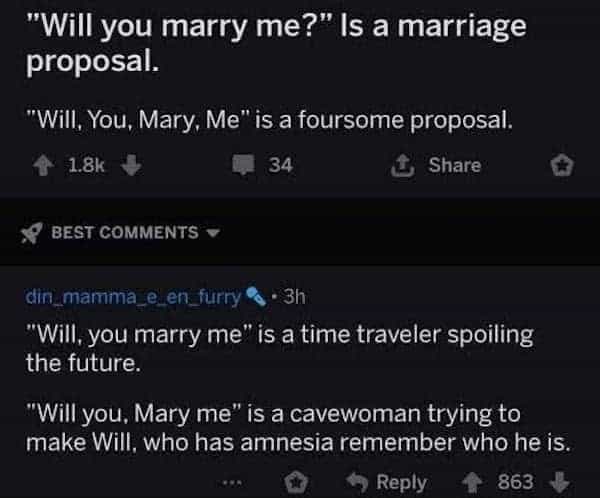600x498 pixels.
Task: Click the flair icon next to the username
Action: [256, 297]
